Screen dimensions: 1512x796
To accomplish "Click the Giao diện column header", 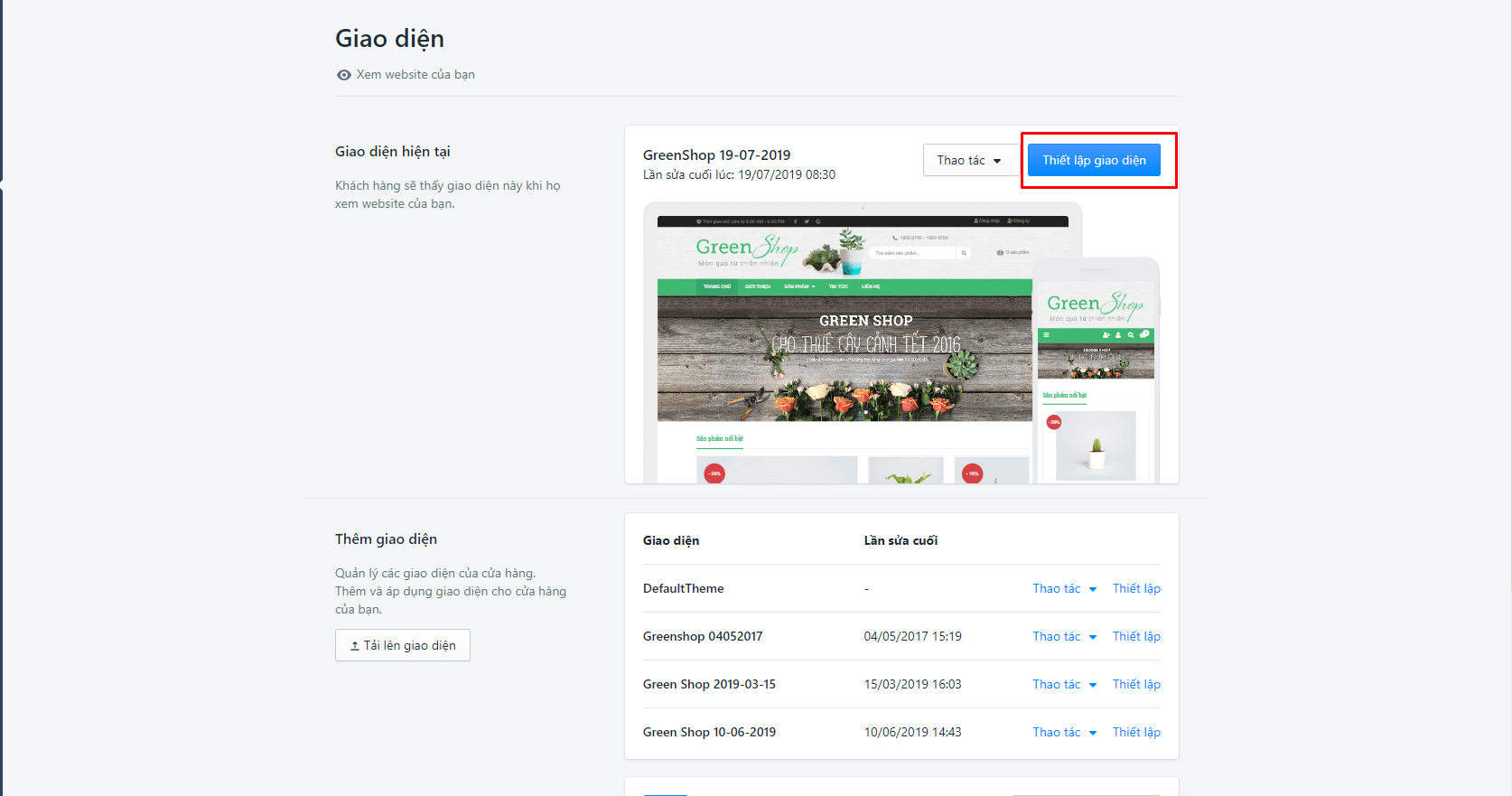I will tap(671, 540).
